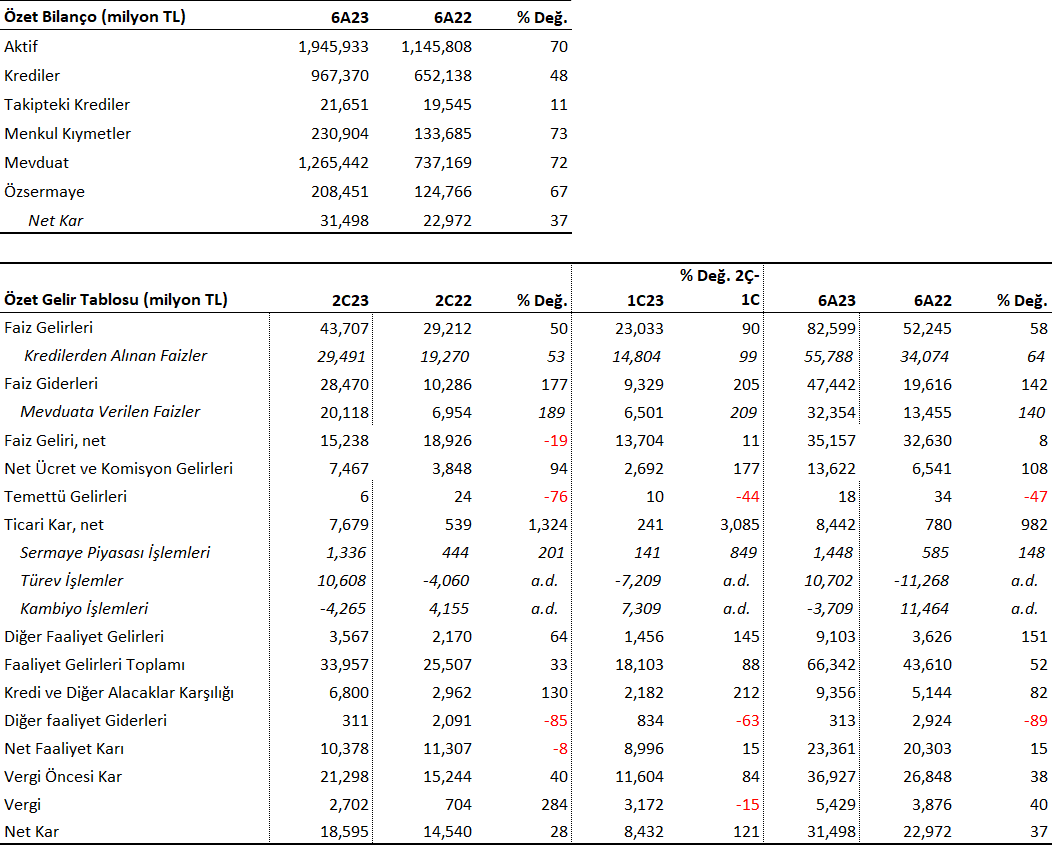Select the 'Takipteki Krediler' row label
Screen dimensions: 1053x846
66,105
